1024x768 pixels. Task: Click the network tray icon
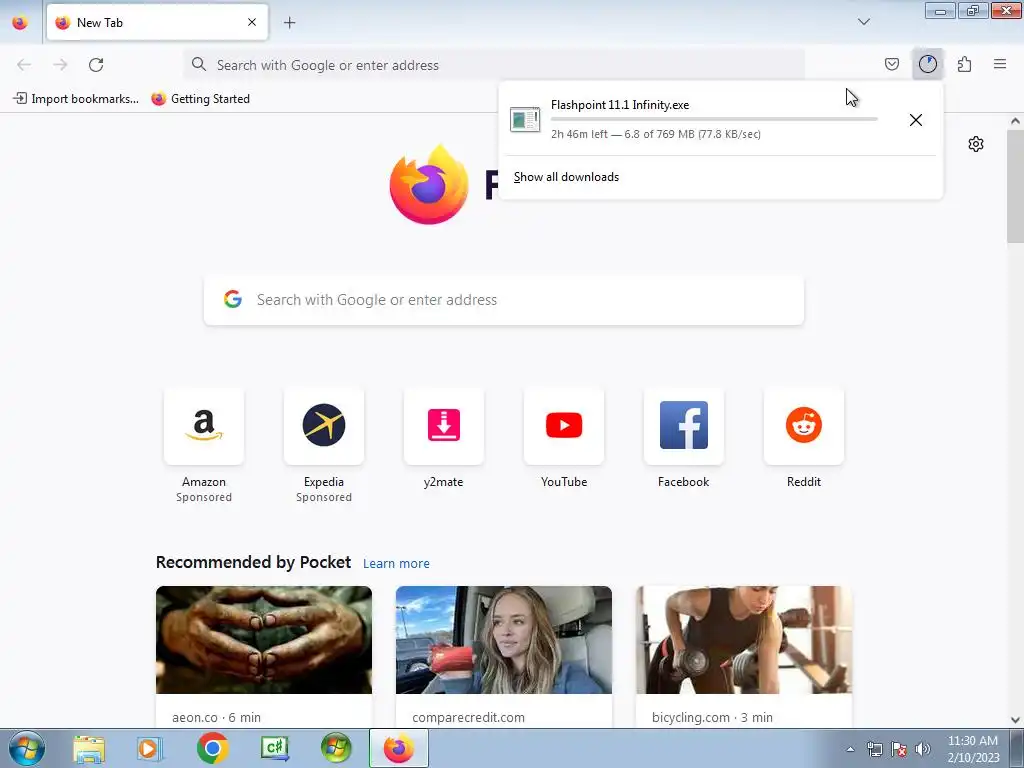click(x=874, y=749)
